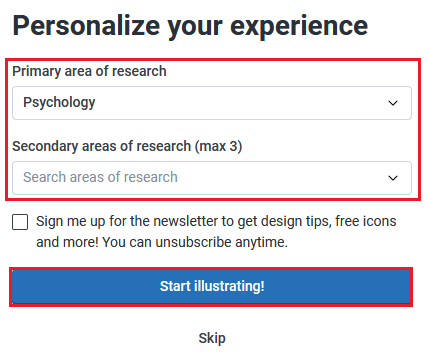The image size is (428, 360).
Task: Select the 'Search areas of research' placeholder
Action: tap(100, 177)
